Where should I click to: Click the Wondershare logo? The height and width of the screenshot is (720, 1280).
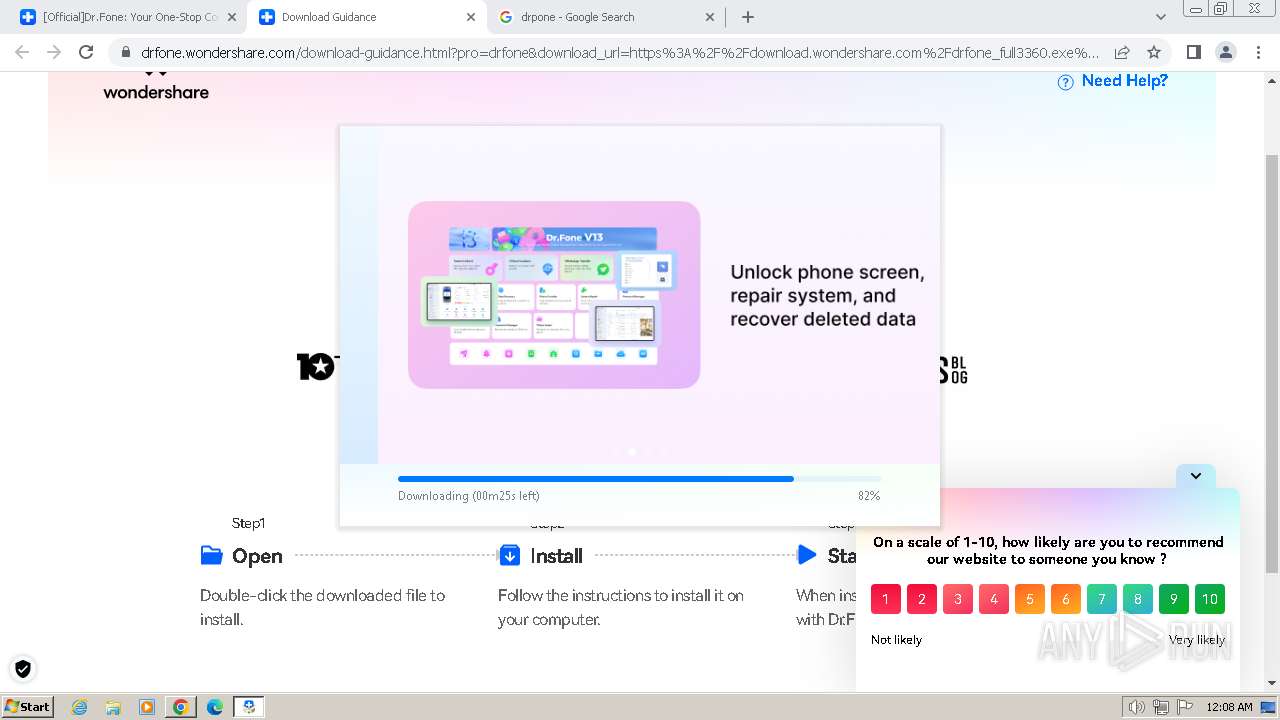[x=156, y=86]
